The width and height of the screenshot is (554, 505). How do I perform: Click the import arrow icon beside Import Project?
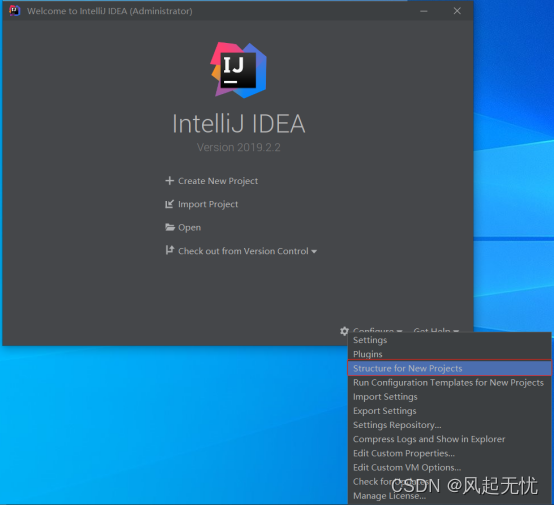[x=170, y=204]
